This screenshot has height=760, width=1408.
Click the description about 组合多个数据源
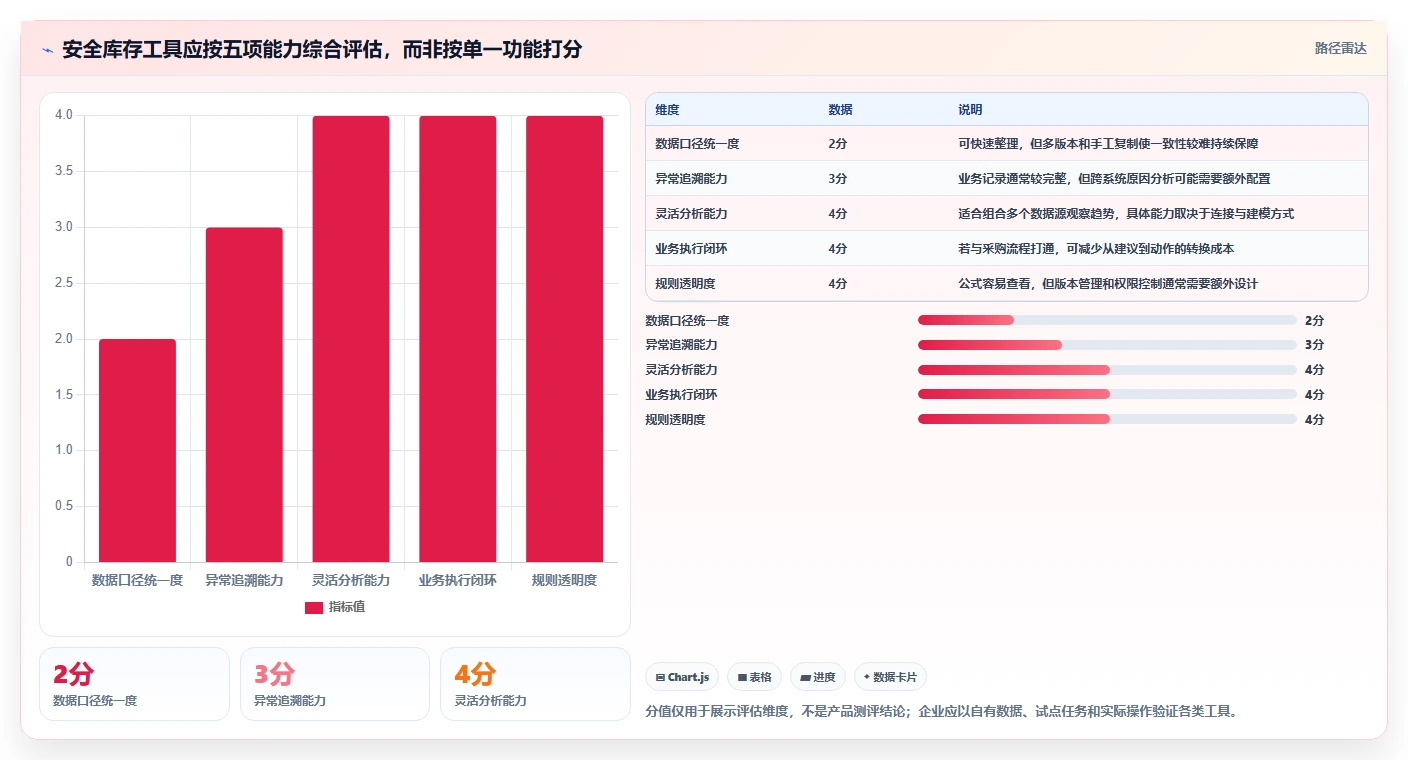(x=1126, y=214)
